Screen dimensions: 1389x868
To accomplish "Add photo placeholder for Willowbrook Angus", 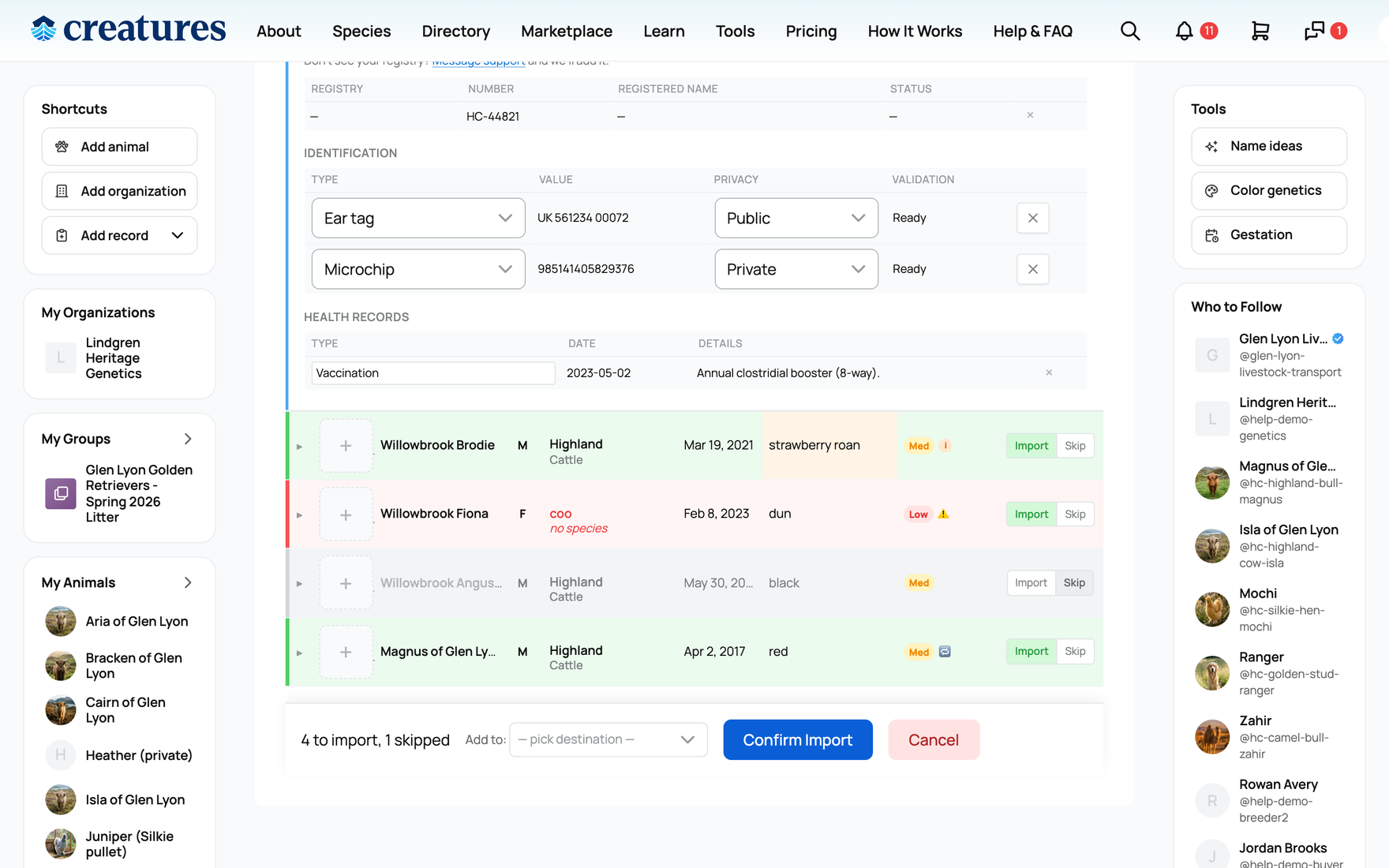I will click(346, 583).
